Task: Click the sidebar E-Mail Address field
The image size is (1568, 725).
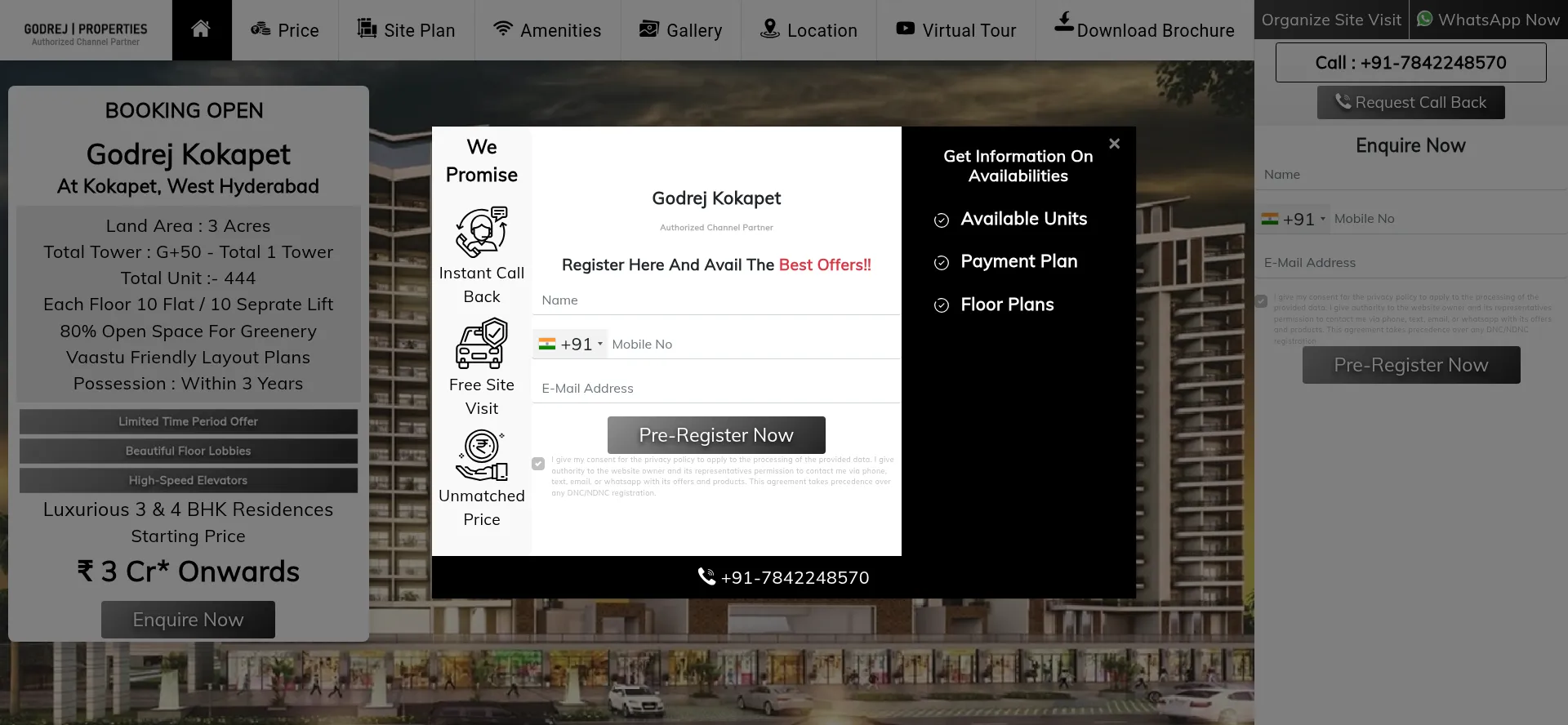Action: (1410, 263)
